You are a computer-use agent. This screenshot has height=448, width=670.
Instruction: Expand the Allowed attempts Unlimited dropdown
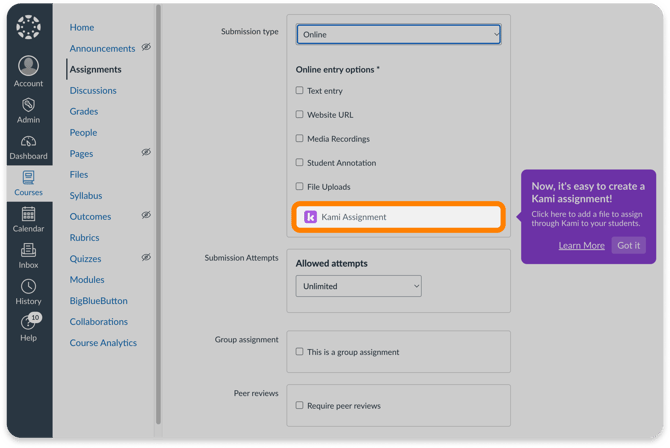click(359, 286)
